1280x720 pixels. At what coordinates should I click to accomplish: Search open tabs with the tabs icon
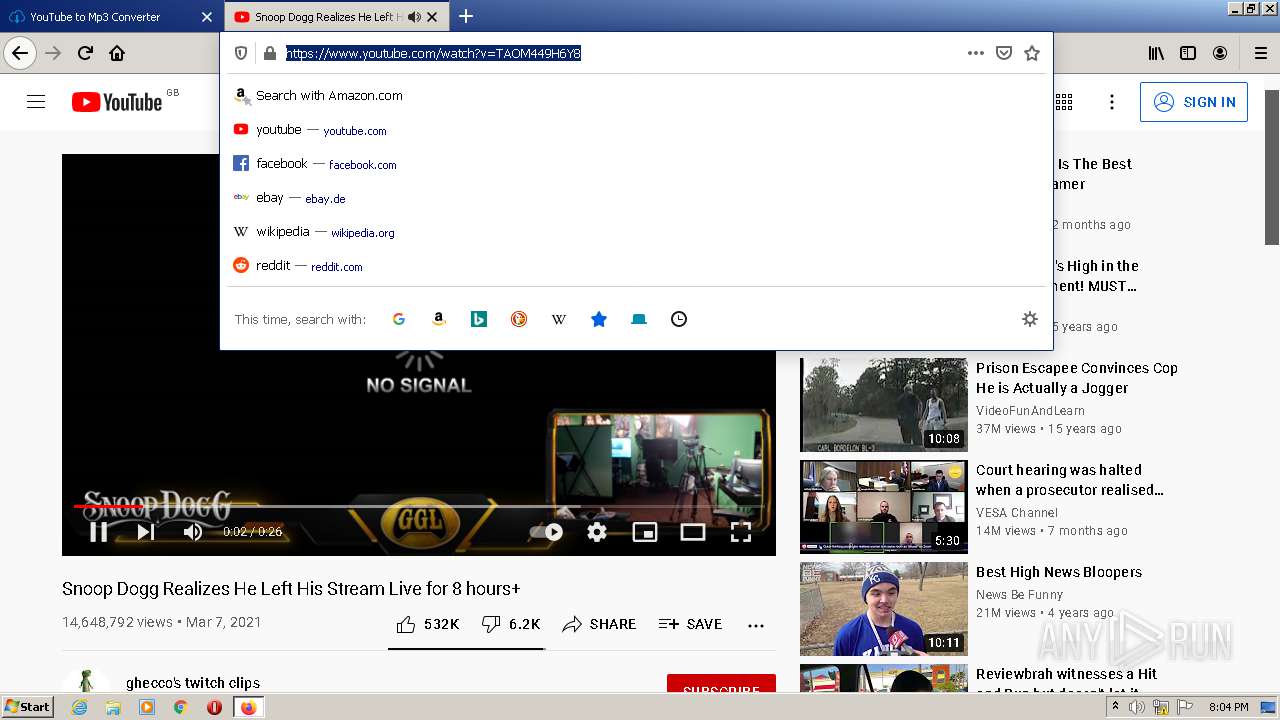[x=639, y=319]
